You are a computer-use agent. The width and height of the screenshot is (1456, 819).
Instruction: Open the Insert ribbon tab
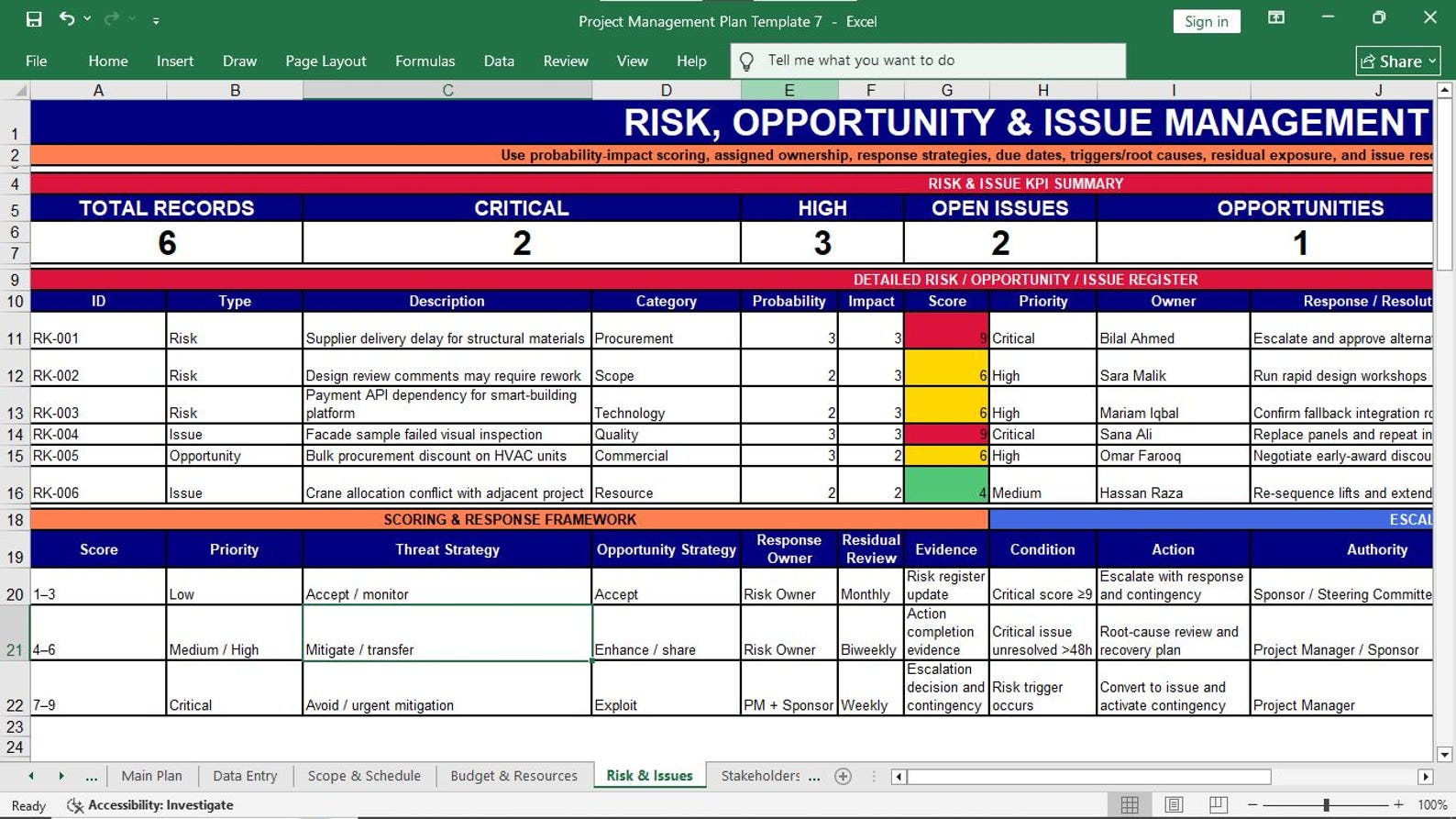tap(175, 61)
